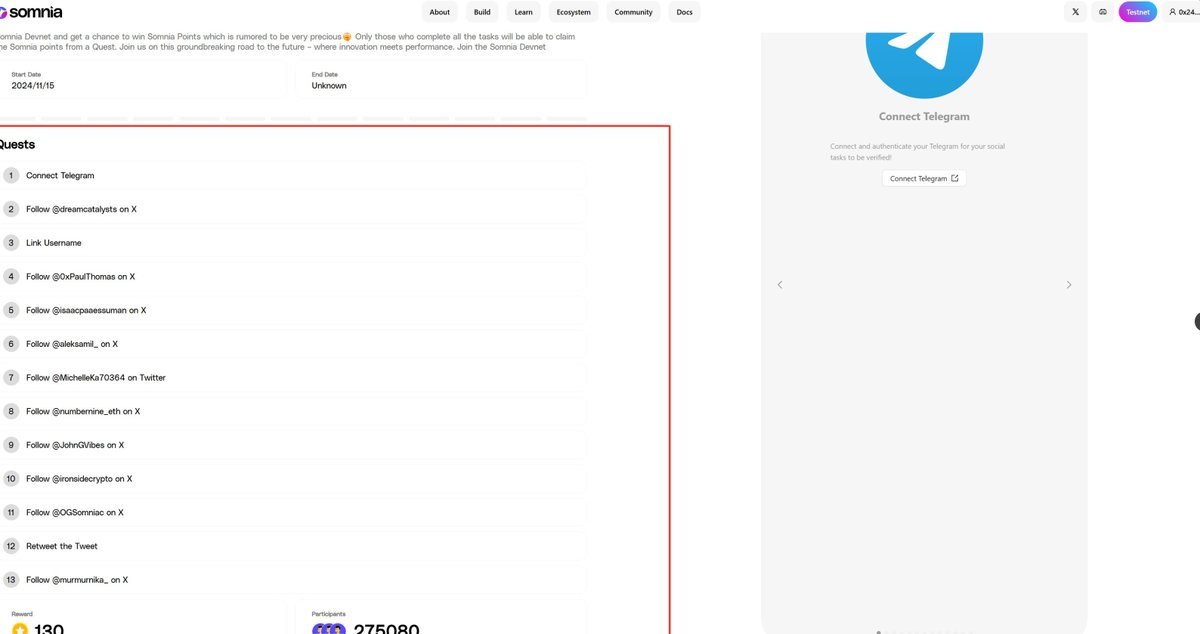This screenshot has width=1200, height=634.
Task: Open the 0x24 wallet account button
Action: pyautogui.click(x=1183, y=12)
